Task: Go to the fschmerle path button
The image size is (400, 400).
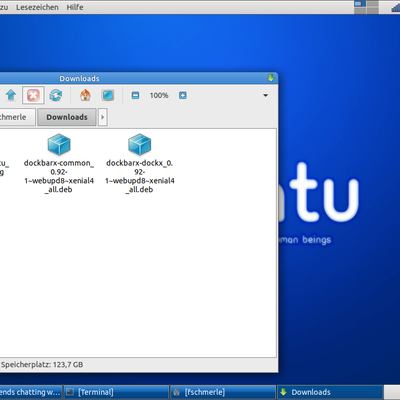Action: [17, 117]
